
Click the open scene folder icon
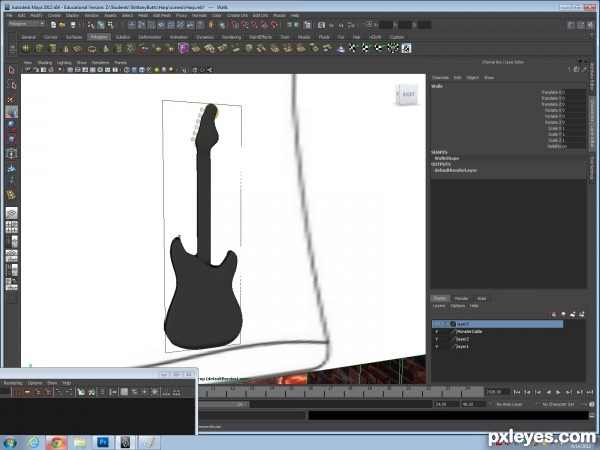(62, 25)
